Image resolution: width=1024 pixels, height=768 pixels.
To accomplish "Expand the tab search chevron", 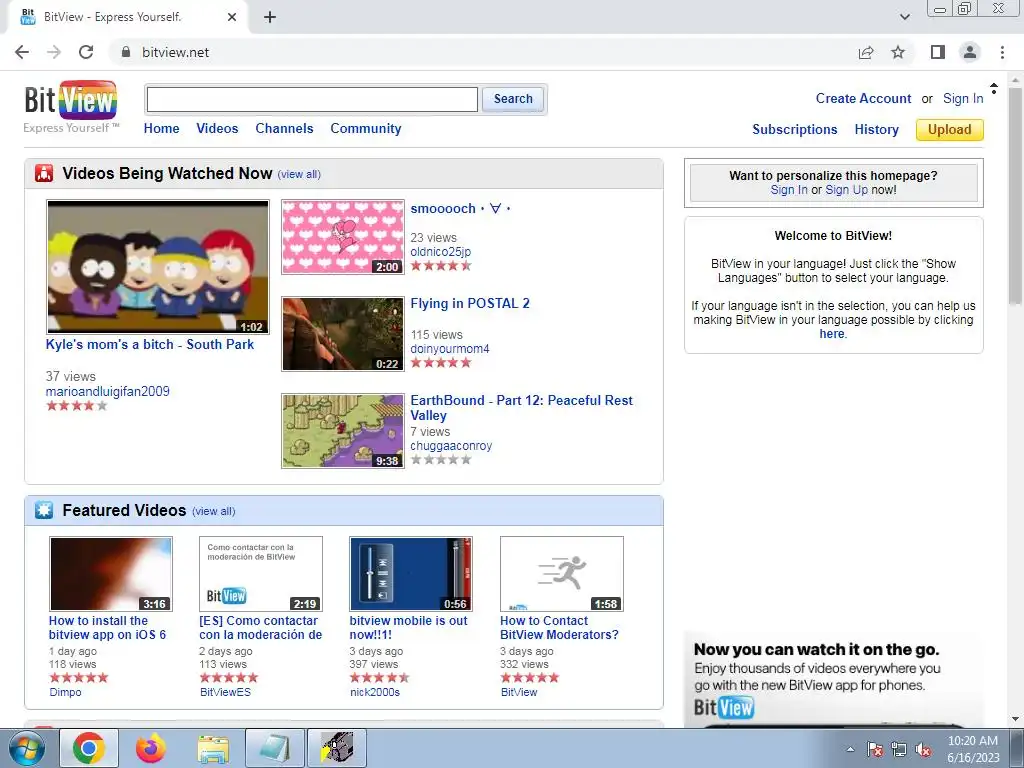I will point(905,17).
